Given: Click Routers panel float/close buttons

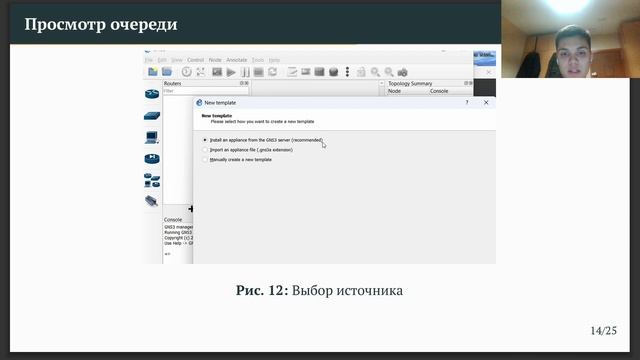Looking at the screenshot, I should point(244,83).
